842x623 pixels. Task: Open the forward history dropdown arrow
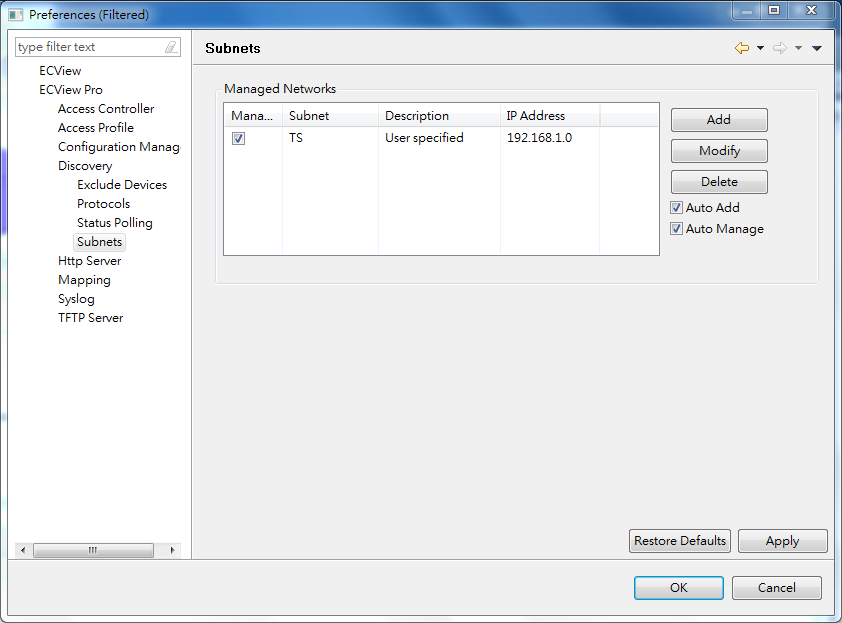[799, 48]
